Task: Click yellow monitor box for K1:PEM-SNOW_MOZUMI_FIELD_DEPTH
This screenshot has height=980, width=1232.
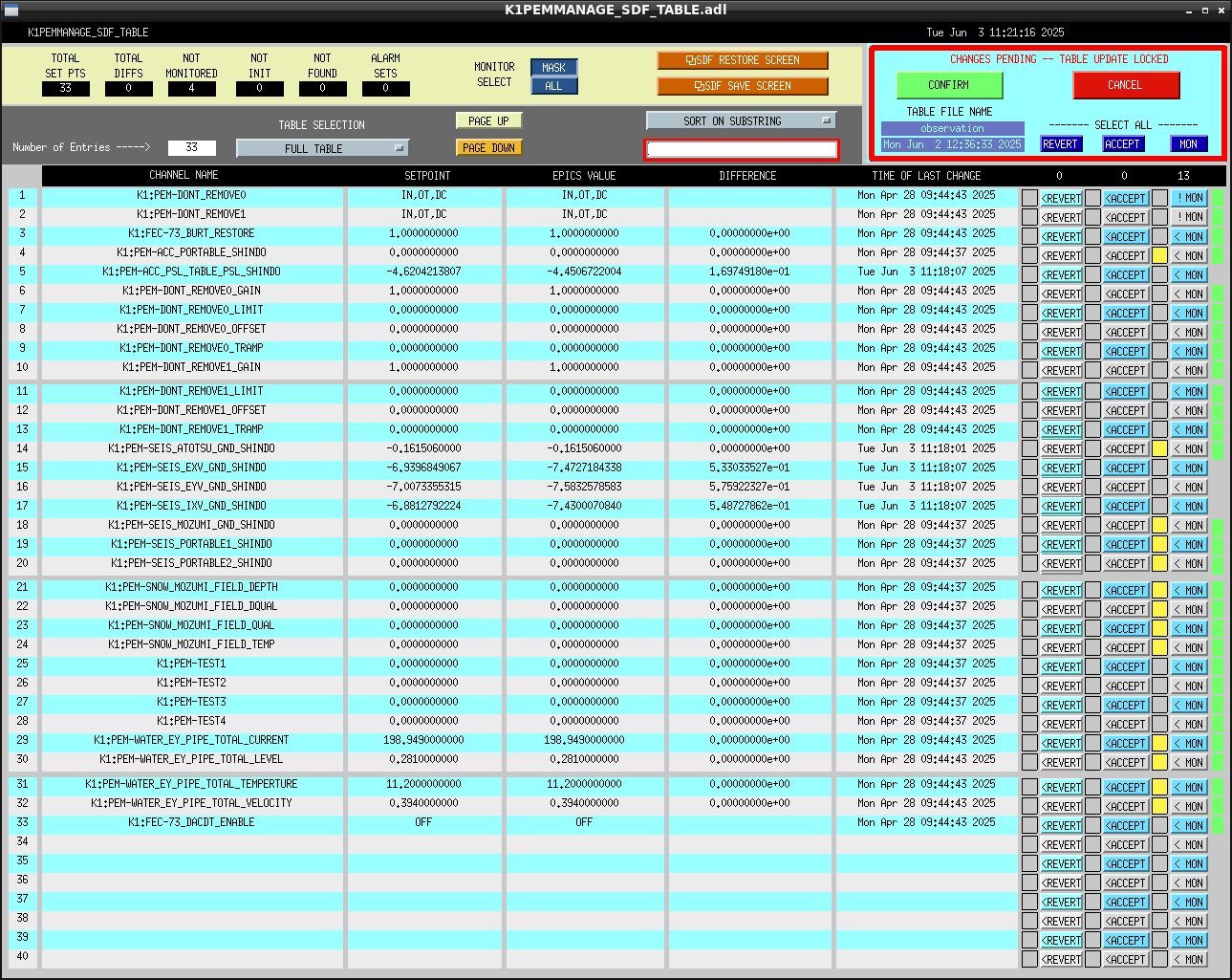Action: point(1159,590)
